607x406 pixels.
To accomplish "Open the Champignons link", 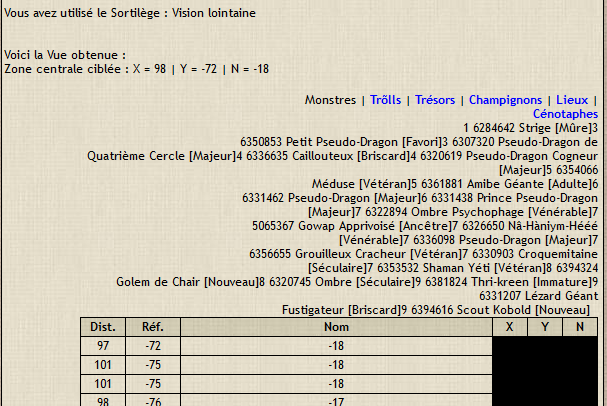I will click(505, 100).
